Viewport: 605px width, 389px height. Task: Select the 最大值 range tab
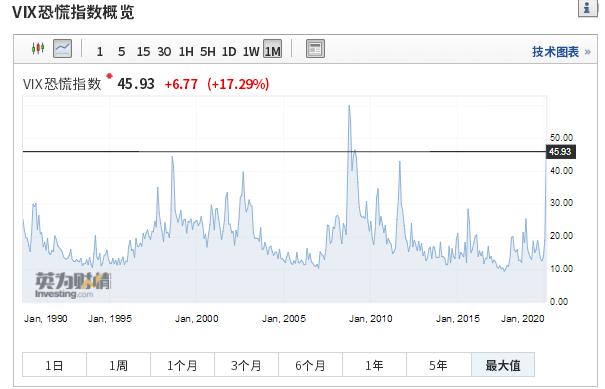(x=503, y=365)
